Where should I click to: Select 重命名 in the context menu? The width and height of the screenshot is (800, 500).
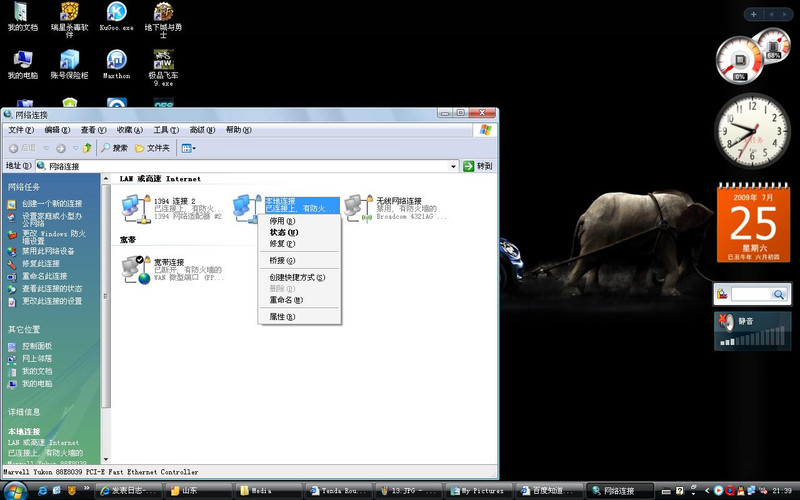(x=299, y=300)
